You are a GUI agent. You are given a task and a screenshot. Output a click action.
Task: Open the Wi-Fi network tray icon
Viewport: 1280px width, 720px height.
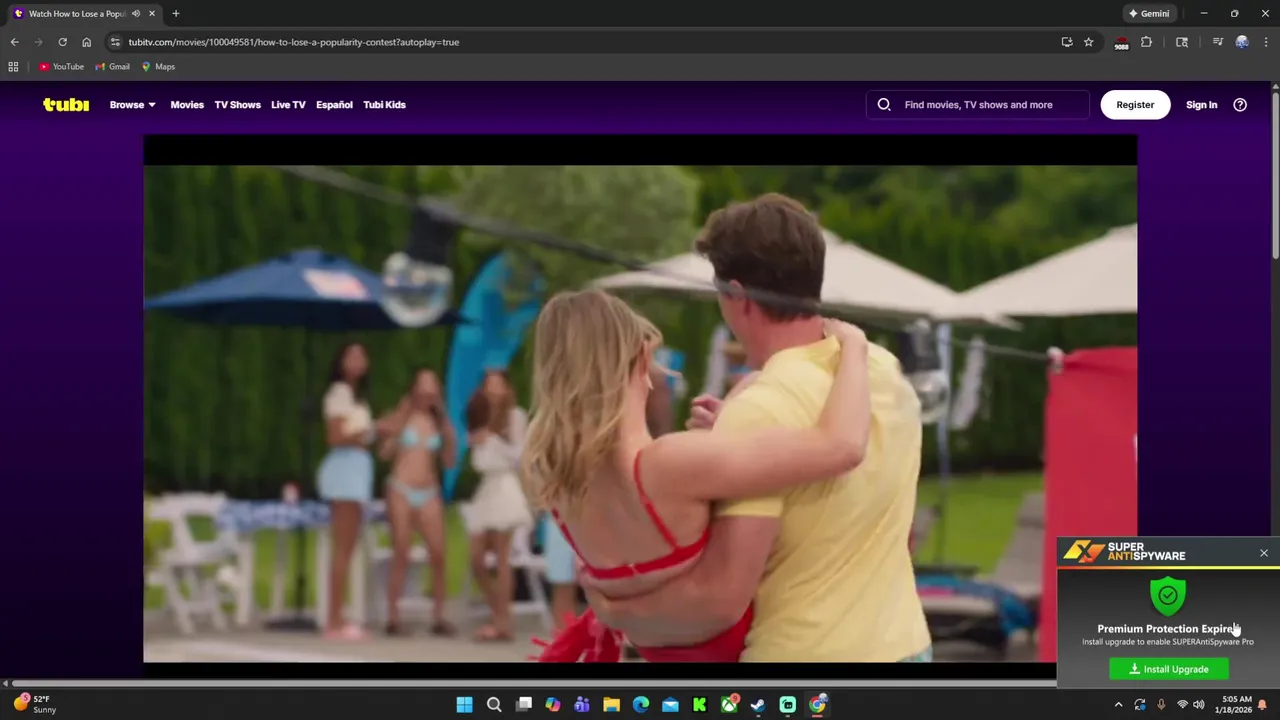pyautogui.click(x=1182, y=705)
